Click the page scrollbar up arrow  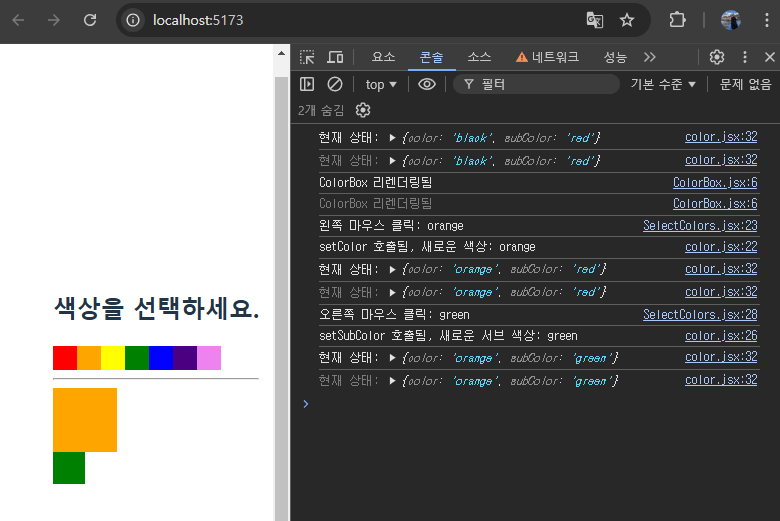coord(282,53)
